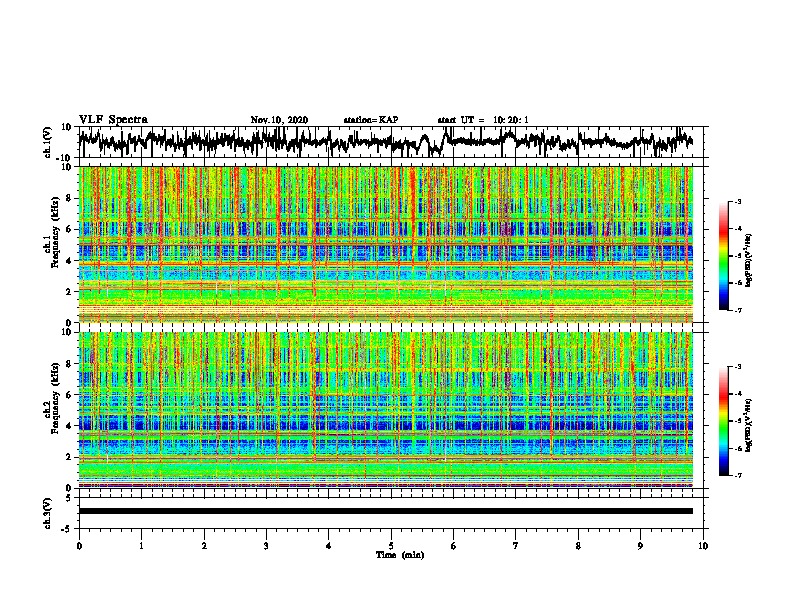The height and width of the screenshot is (612, 792).
Task: Click the "Time (min)" axis label
Action: (400, 555)
